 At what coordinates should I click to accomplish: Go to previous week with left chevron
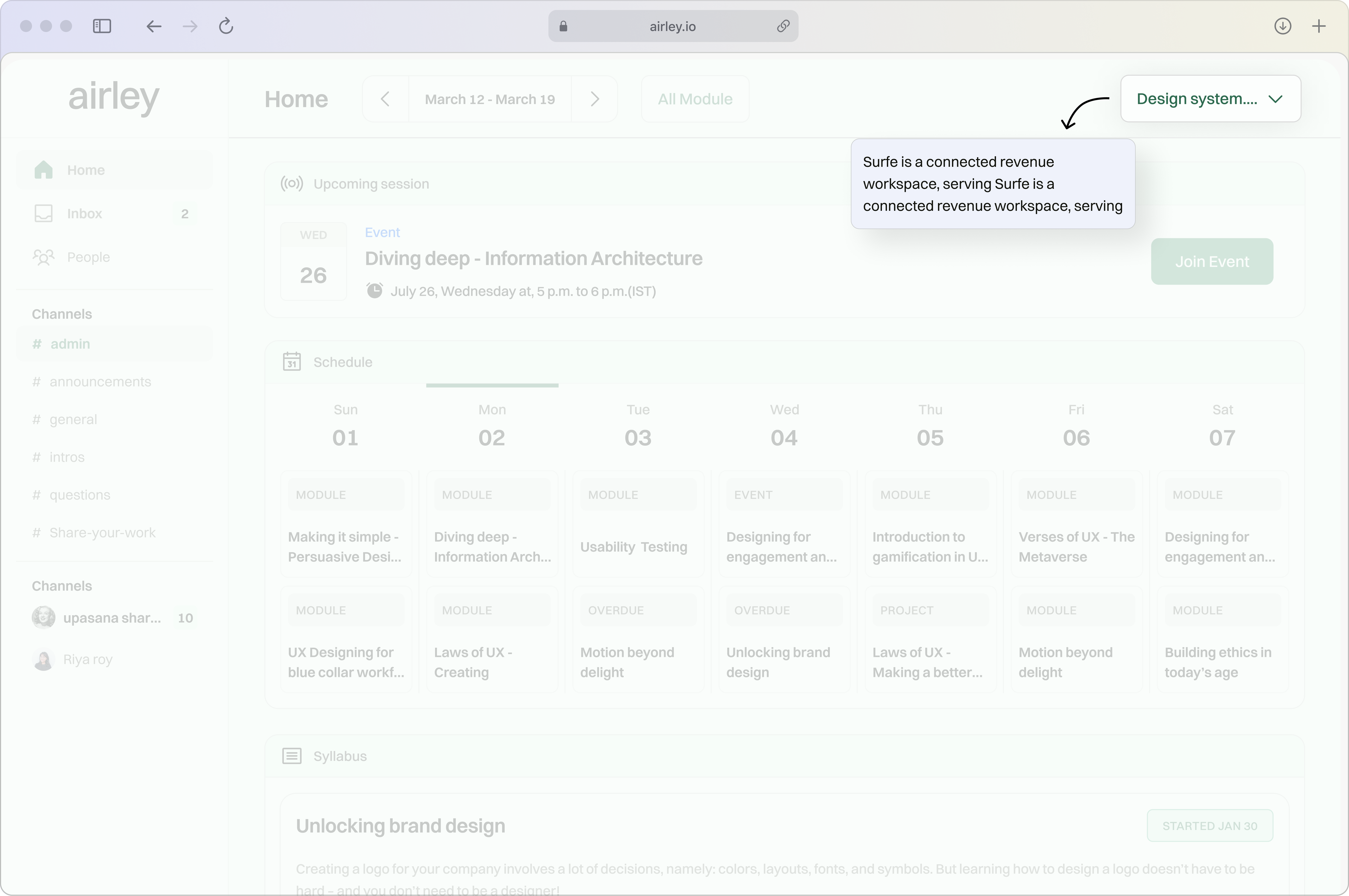click(x=385, y=99)
